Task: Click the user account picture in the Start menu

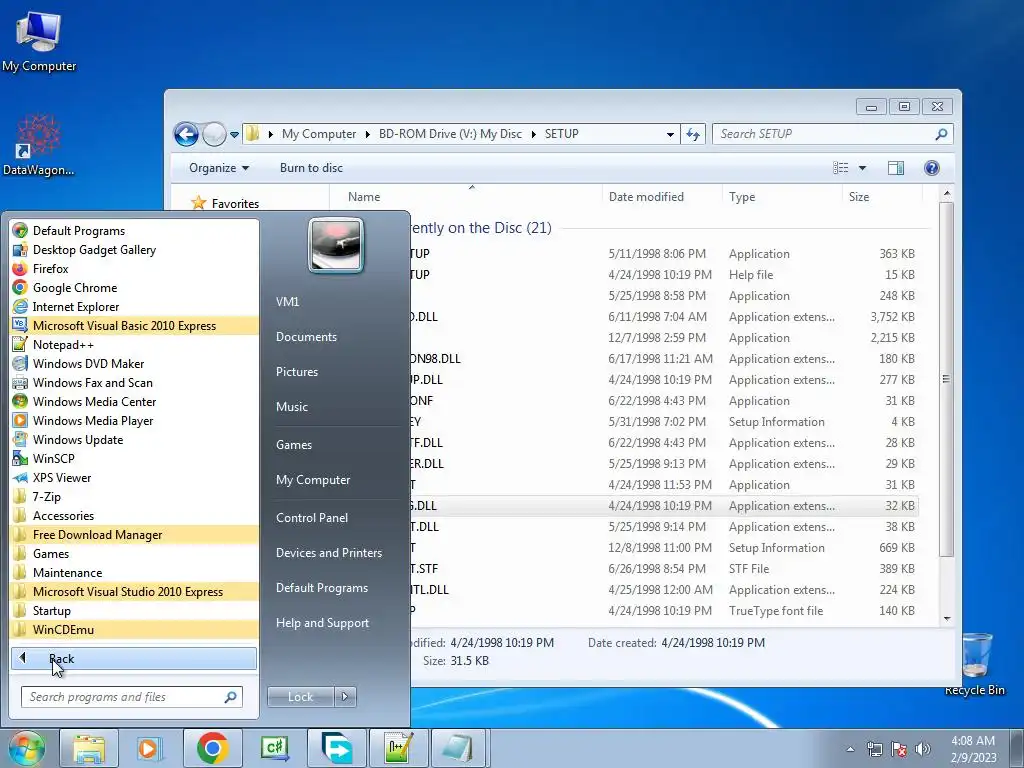Action: 336,246
